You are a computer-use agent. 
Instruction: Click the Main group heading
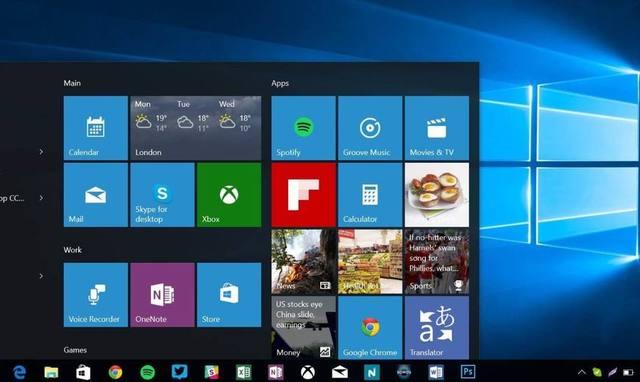[72, 83]
